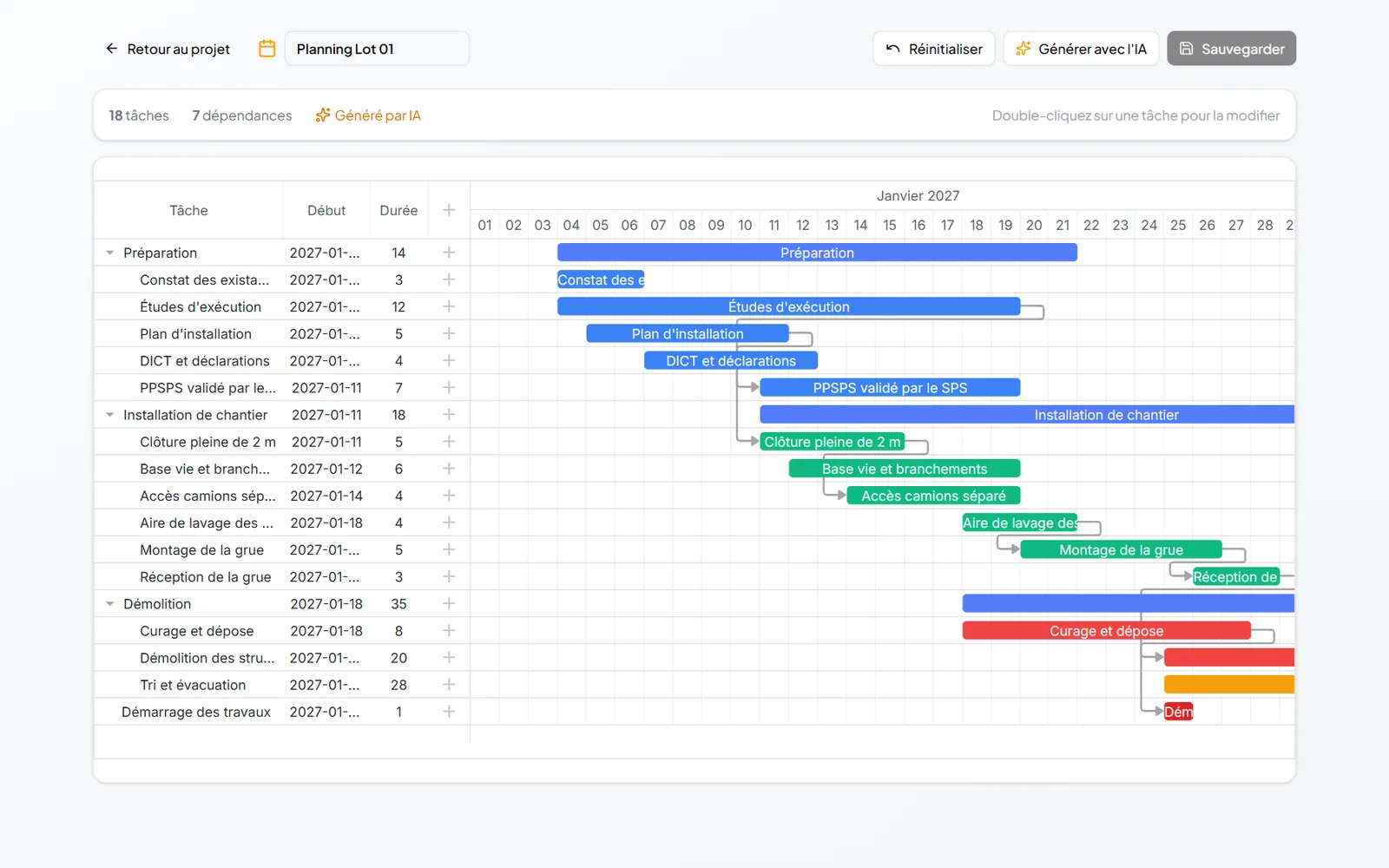The width and height of the screenshot is (1389, 868).
Task: Click the plus icon on Études d'exécution row
Action: coord(449,306)
